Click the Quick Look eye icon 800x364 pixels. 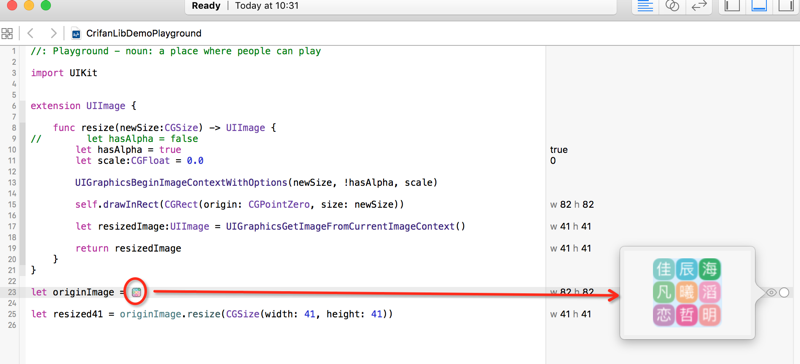tap(771, 293)
